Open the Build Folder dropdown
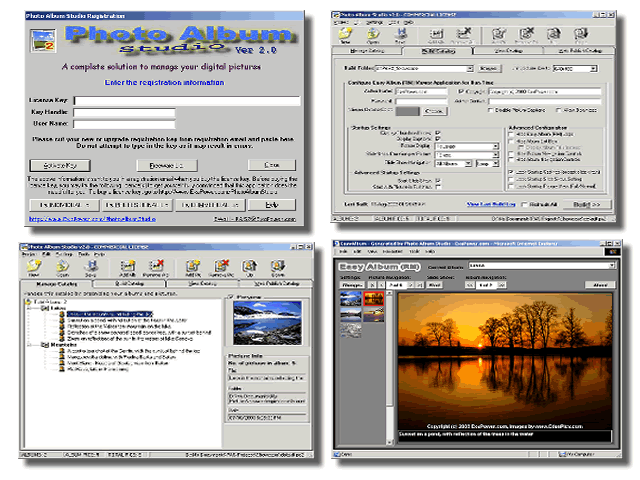The height and width of the screenshot is (480, 640). click(x=470, y=69)
